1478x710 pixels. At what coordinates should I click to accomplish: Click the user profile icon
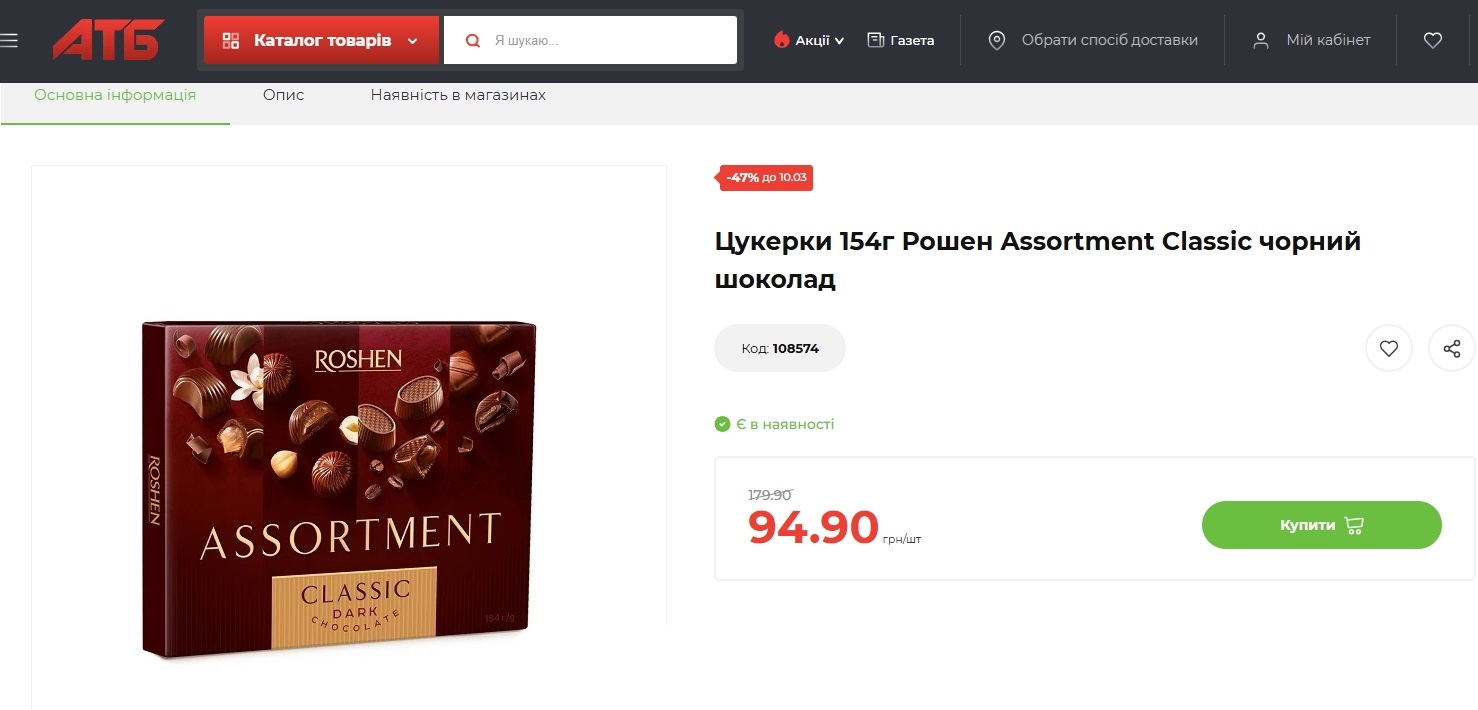[1262, 40]
